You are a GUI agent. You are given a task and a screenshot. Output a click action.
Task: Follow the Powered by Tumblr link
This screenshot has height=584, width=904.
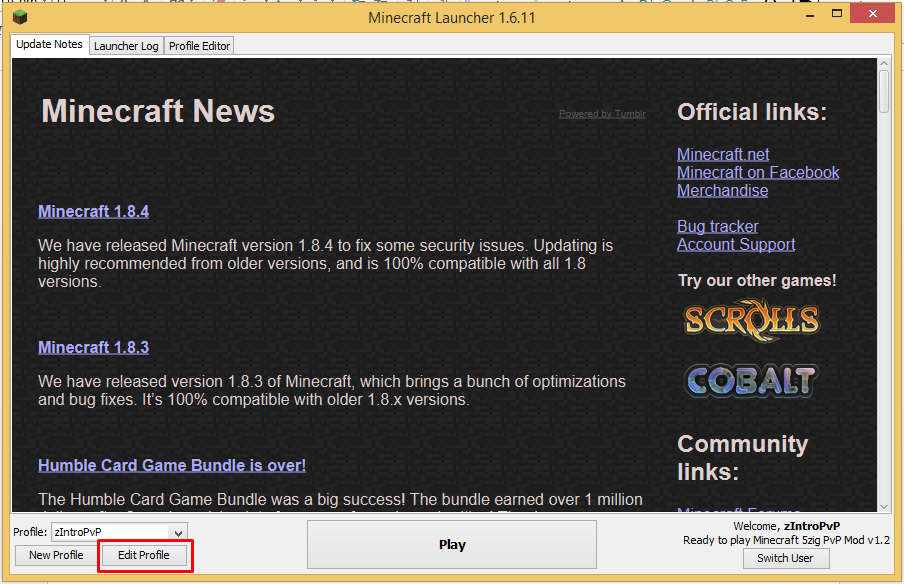602,114
